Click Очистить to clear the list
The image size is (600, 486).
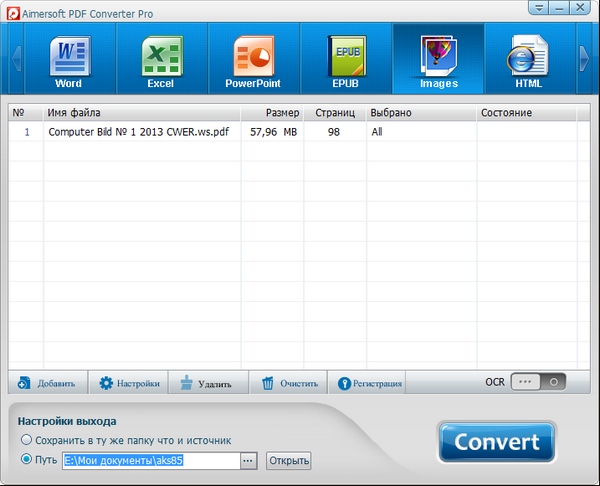[x=289, y=383]
